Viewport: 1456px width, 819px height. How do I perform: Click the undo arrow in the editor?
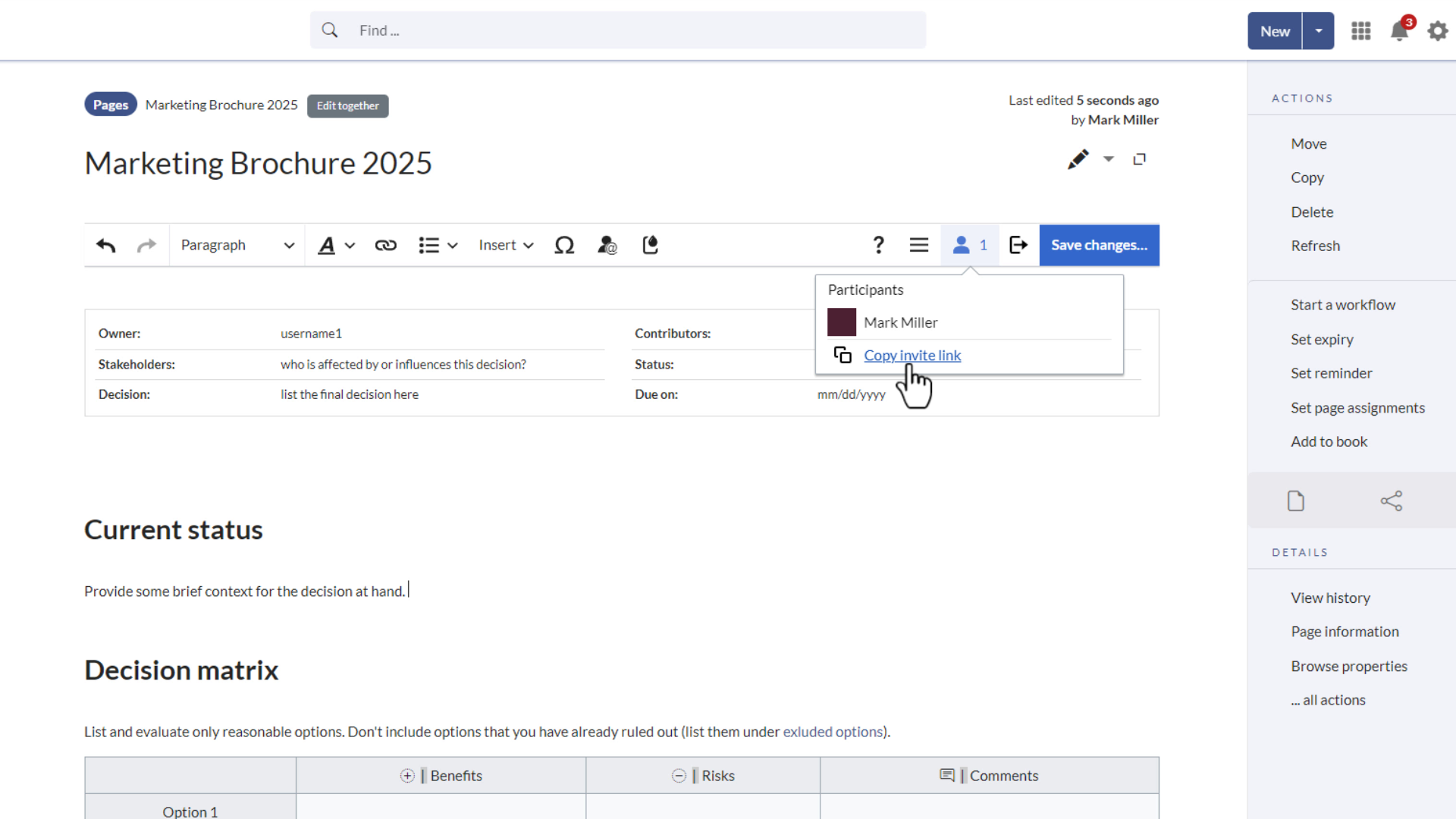tap(106, 245)
